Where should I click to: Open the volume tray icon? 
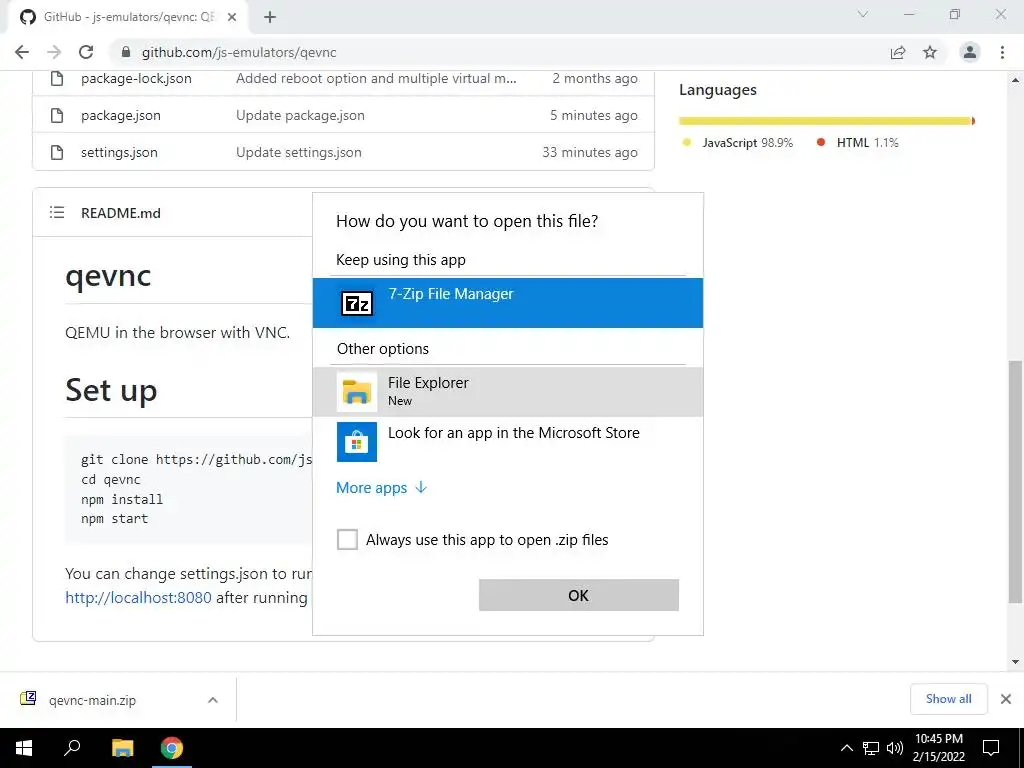pyautogui.click(x=895, y=748)
